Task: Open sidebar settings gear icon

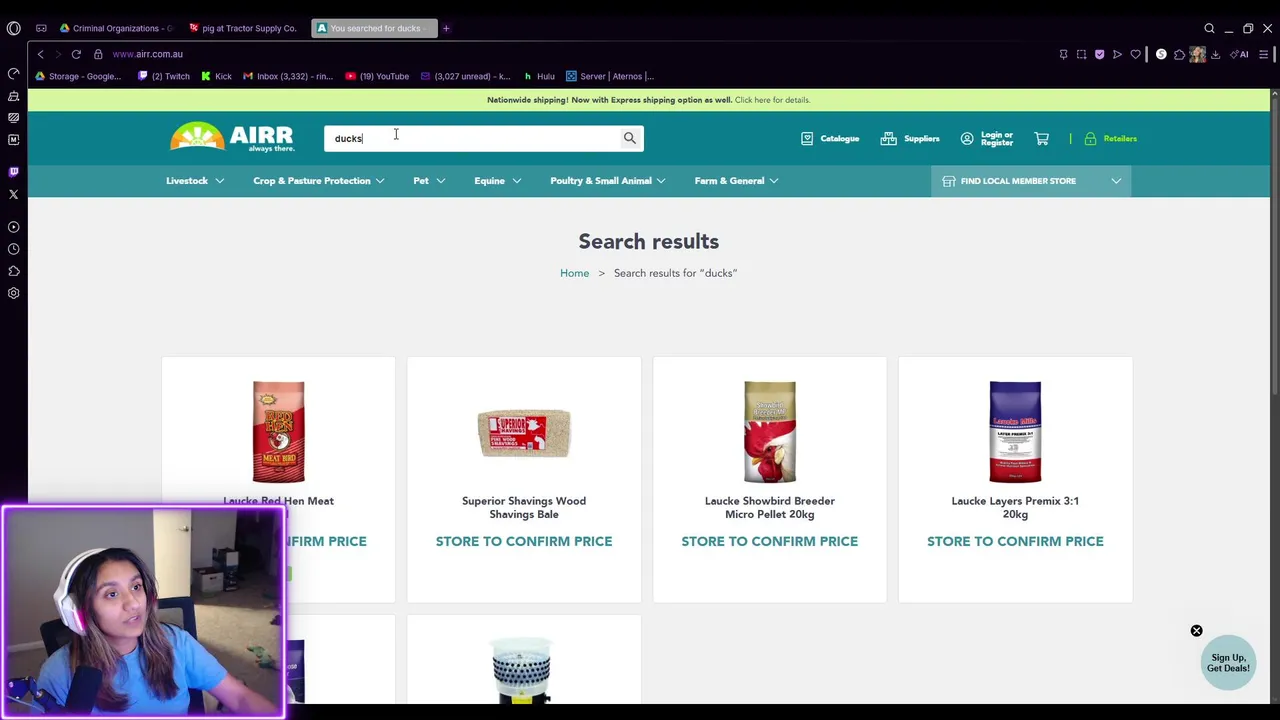Action: point(13,293)
